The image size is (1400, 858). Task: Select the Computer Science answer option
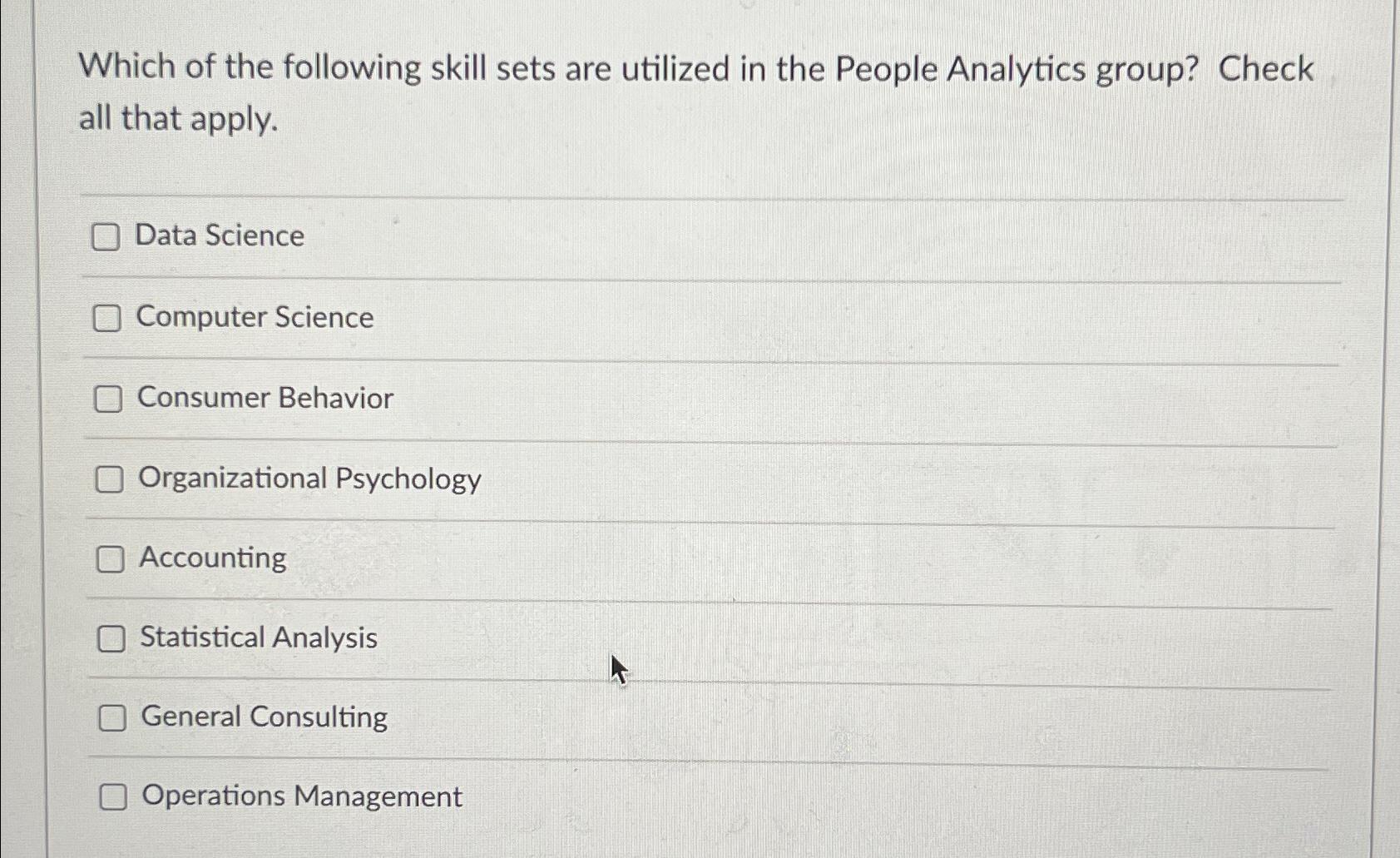point(255,317)
